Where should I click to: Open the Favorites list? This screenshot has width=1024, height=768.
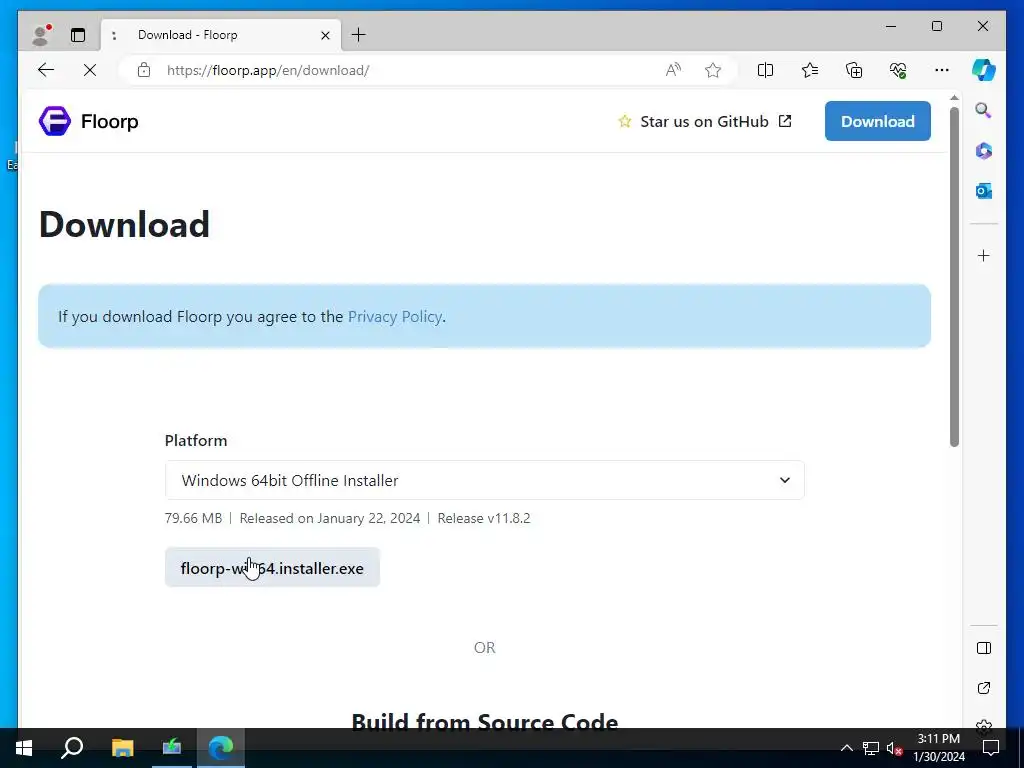click(x=810, y=70)
